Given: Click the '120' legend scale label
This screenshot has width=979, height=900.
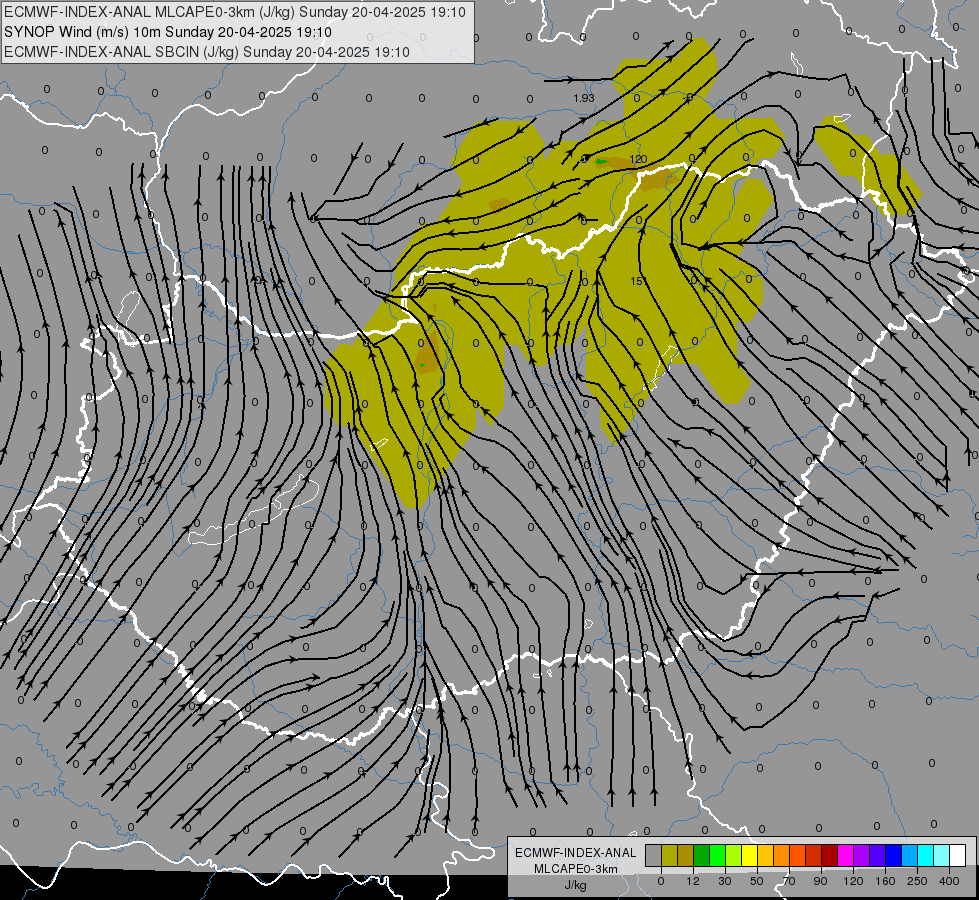Looking at the screenshot, I should click(x=853, y=881).
